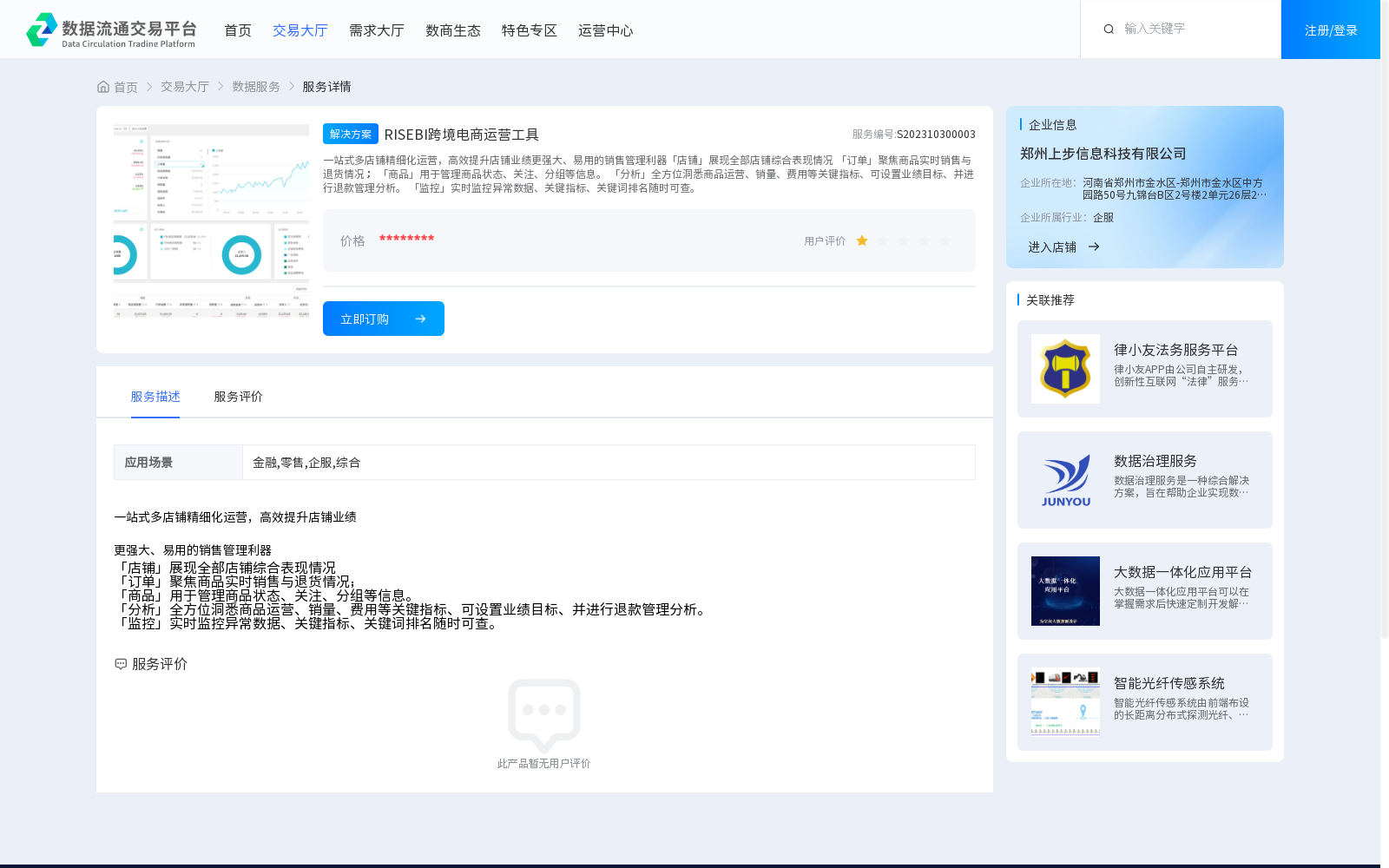Viewport: 1389px width, 868px height.
Task: Click the masked price ********
Action: click(x=406, y=239)
